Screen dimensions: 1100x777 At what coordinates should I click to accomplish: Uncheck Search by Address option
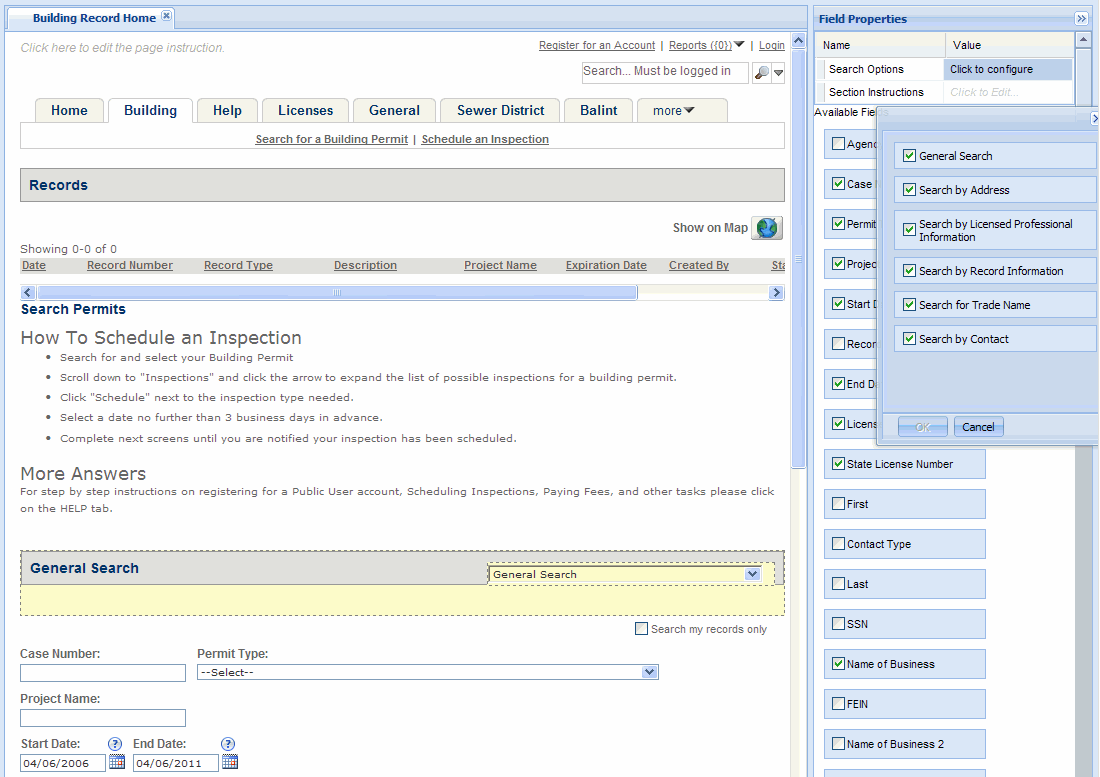tap(909, 190)
